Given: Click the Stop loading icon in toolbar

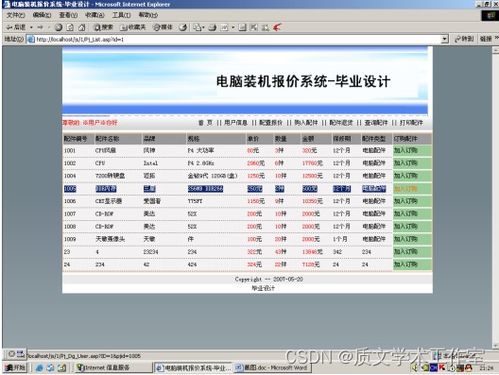Looking at the screenshot, I should (59, 27).
